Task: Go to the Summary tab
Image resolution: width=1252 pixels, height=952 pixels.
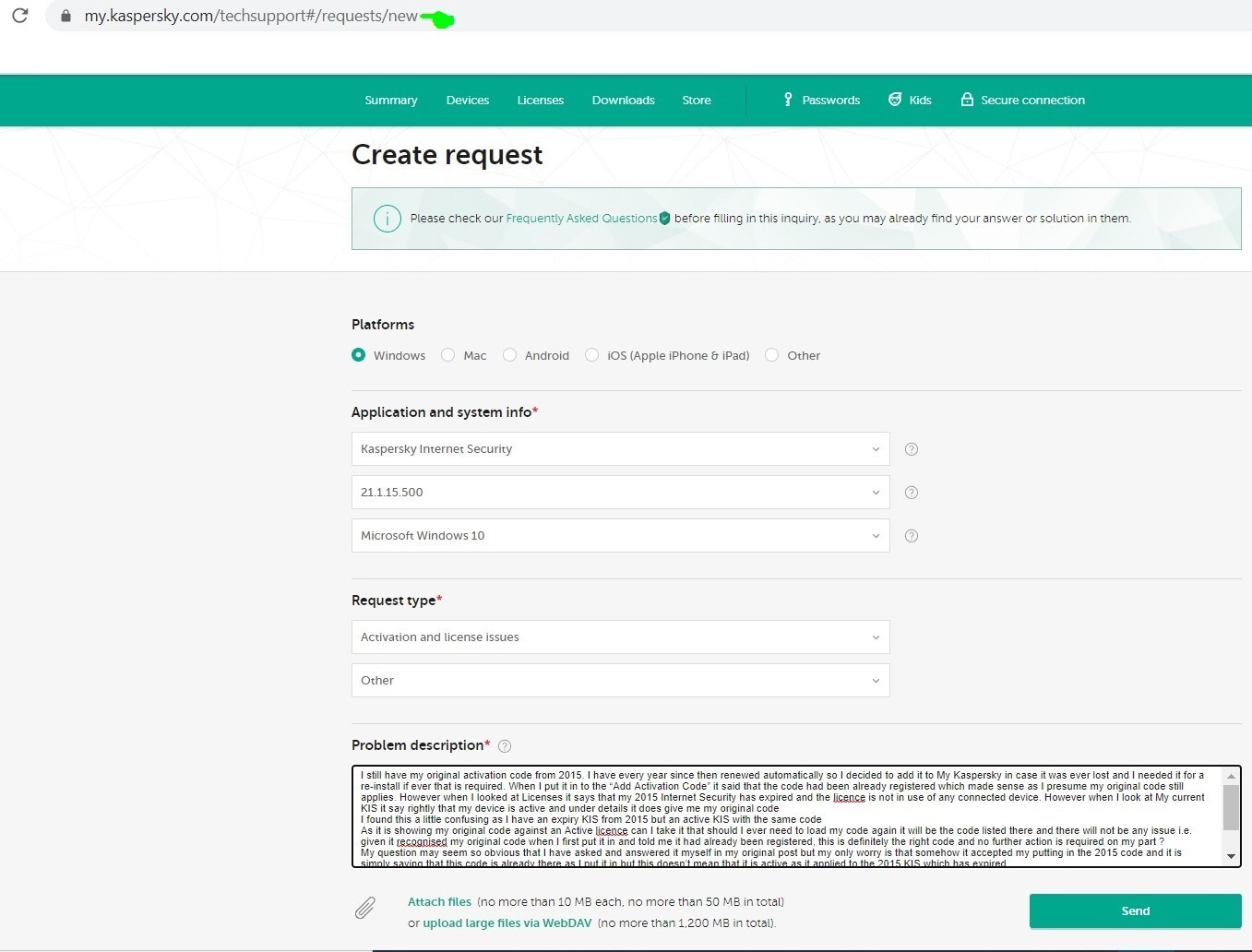Action: 391,100
